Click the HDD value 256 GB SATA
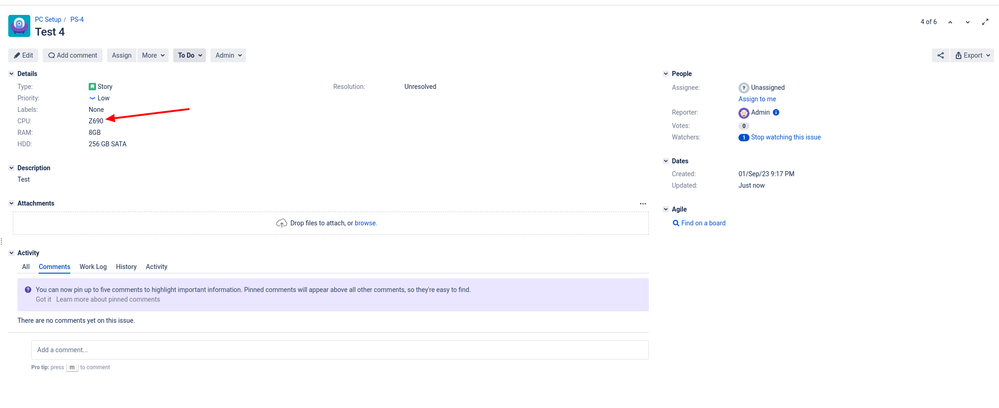Viewport: 999px width, 408px height. click(108, 144)
